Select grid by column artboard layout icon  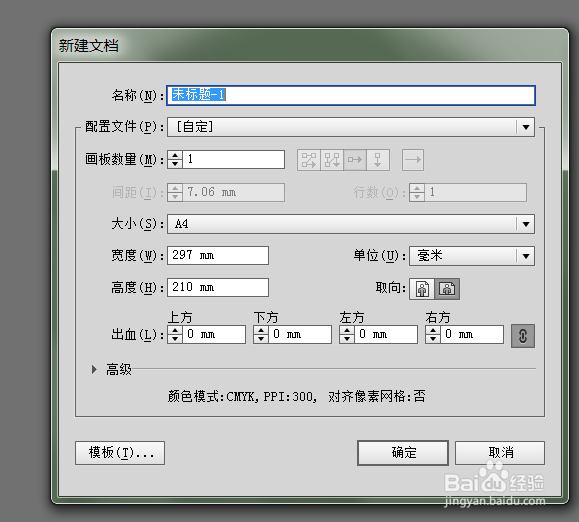coord(332,160)
